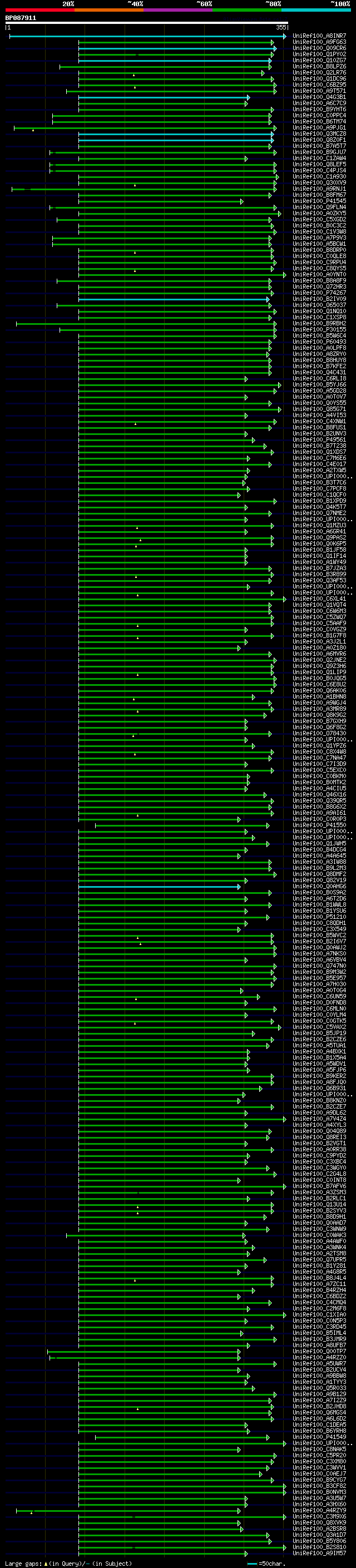Select the UniRef100_C1V3W8 label
Viewport: 356px width, 1568px height.
[x=319, y=231]
